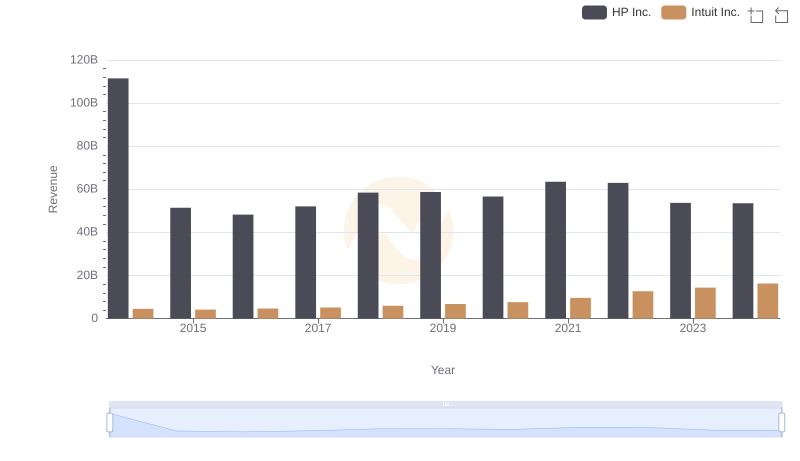The image size is (800, 461).
Task: Click the last Intuit Inc. bar for 2024
Action: click(x=768, y=301)
